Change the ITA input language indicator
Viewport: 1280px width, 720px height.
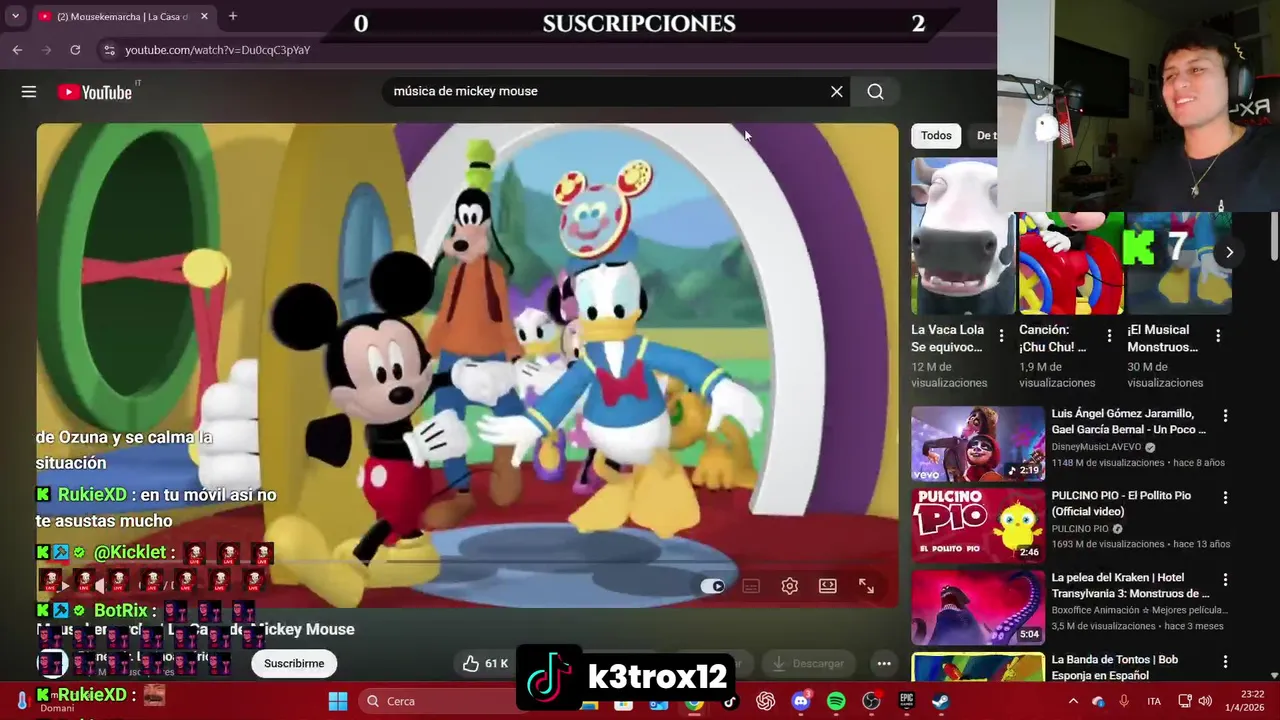1154,701
